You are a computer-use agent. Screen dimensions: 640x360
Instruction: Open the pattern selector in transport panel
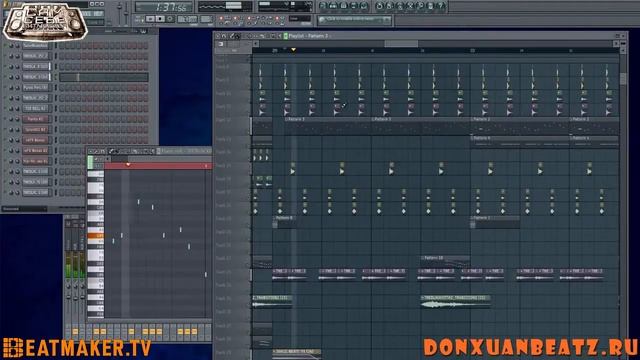click(206, 19)
